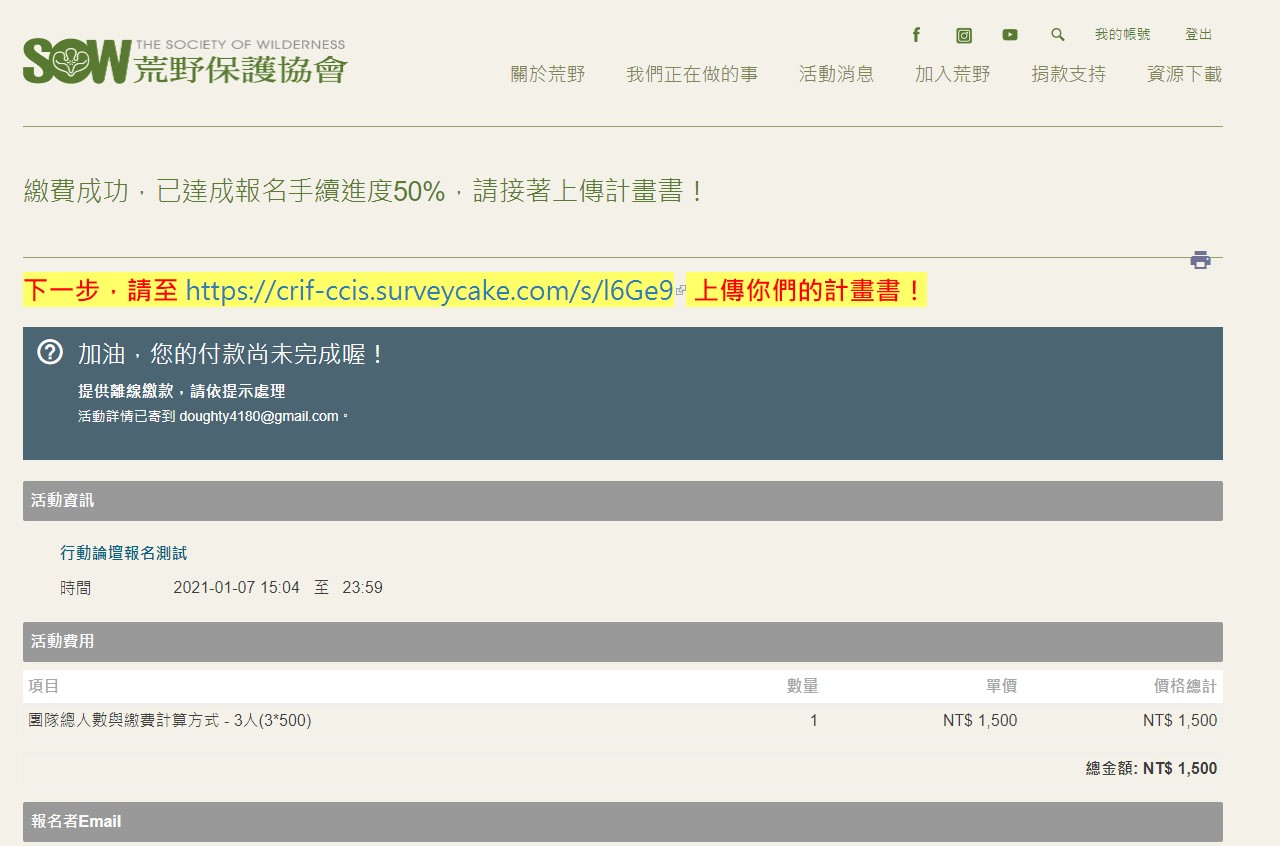
Task: Open the YouTube icon link
Action: point(1010,35)
